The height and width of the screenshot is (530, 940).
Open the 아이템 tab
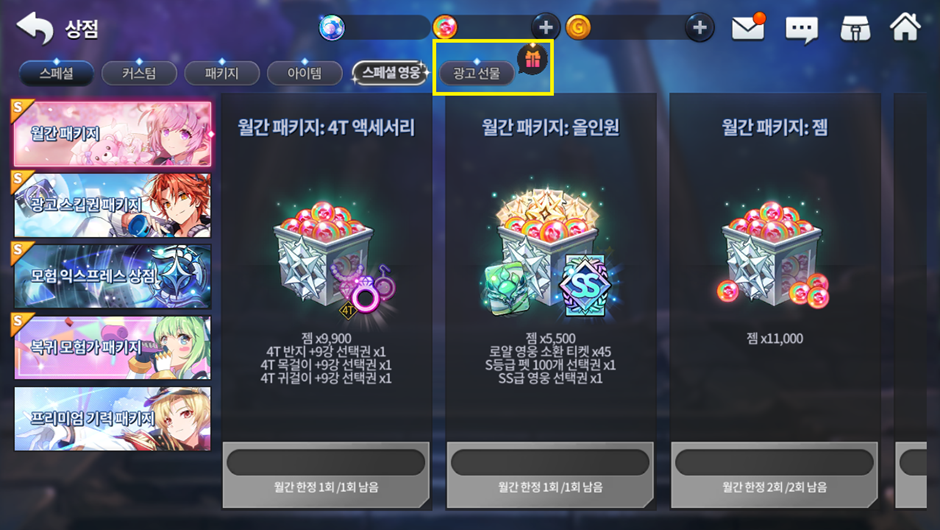305,73
